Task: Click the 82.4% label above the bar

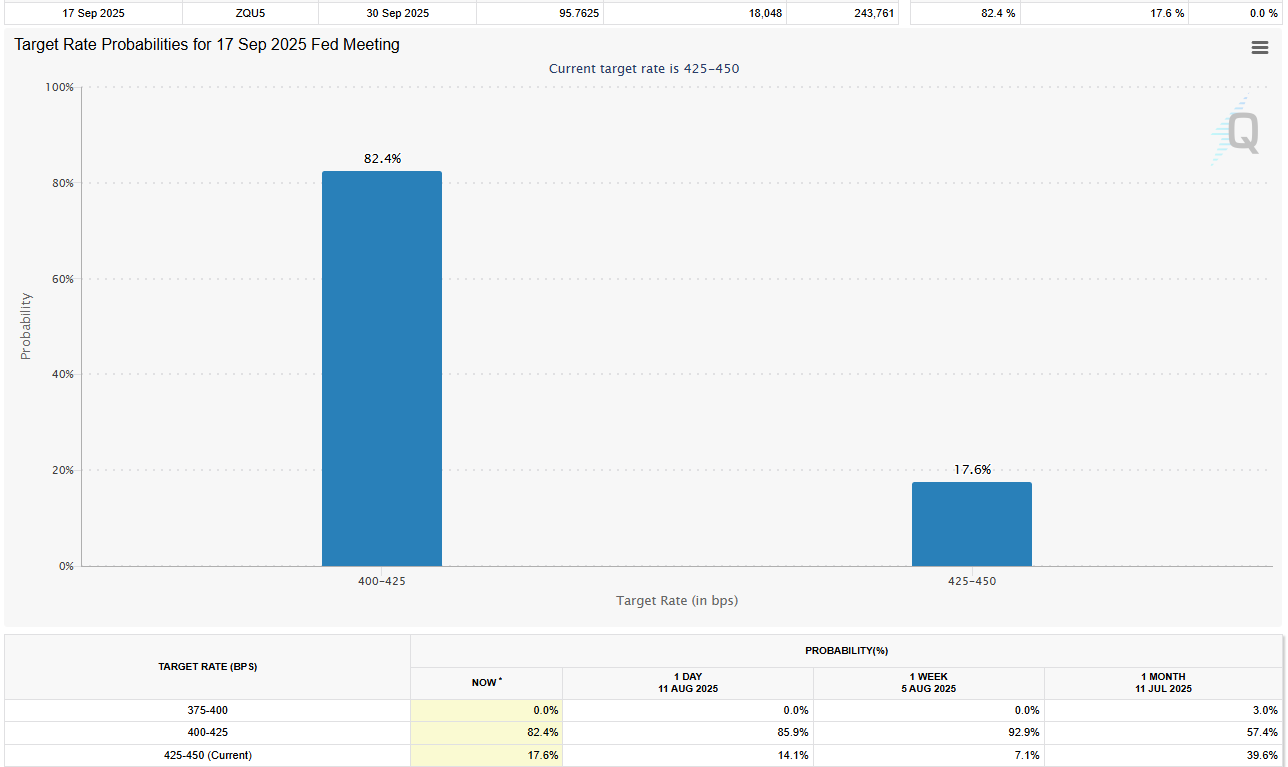Action: (382, 159)
